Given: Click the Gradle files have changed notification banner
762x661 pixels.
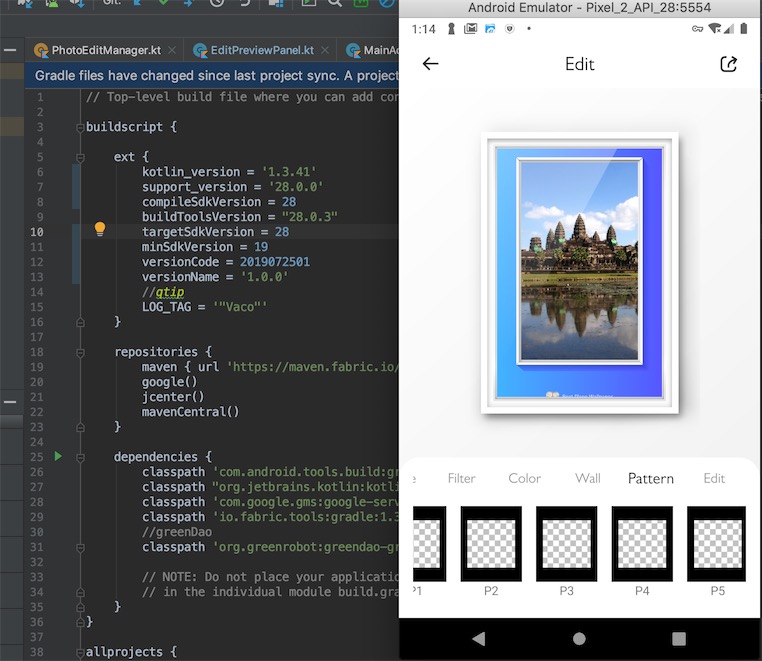Looking at the screenshot, I should pyautogui.click(x=211, y=75).
